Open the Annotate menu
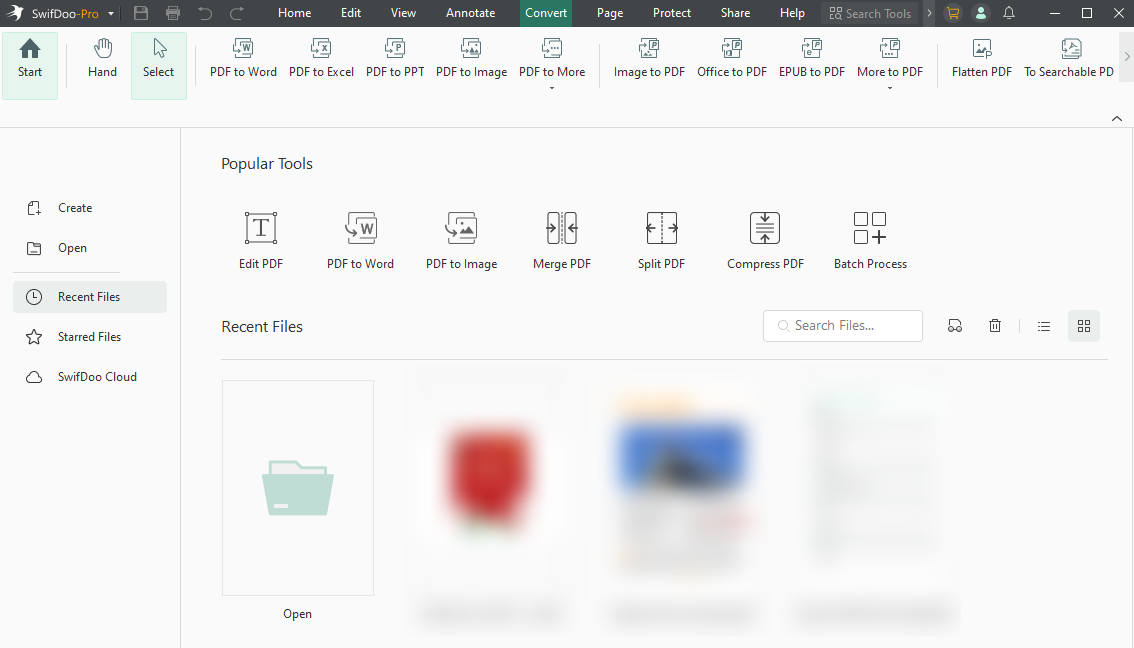The height and width of the screenshot is (648, 1134). point(470,13)
